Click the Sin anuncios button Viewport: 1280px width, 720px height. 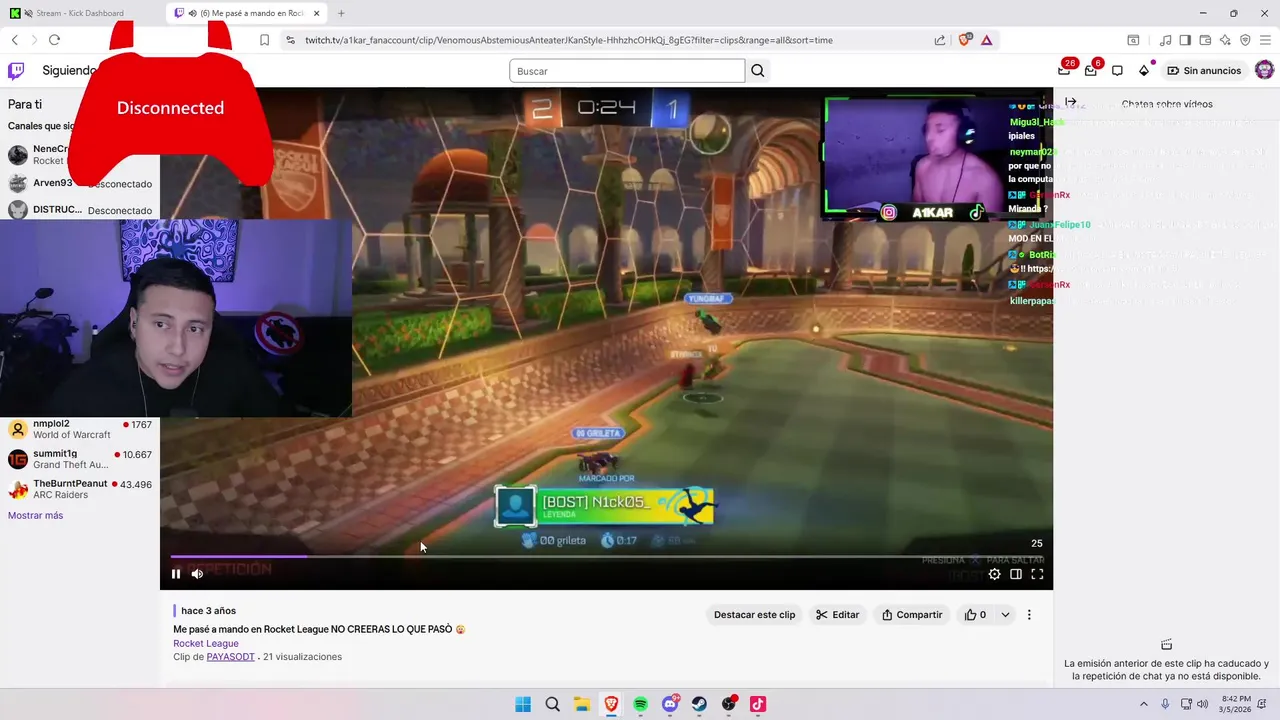[1204, 71]
